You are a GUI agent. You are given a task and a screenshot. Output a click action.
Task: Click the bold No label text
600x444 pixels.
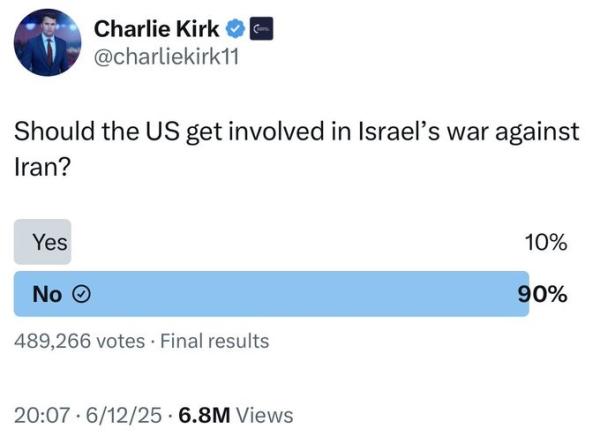coord(47,294)
